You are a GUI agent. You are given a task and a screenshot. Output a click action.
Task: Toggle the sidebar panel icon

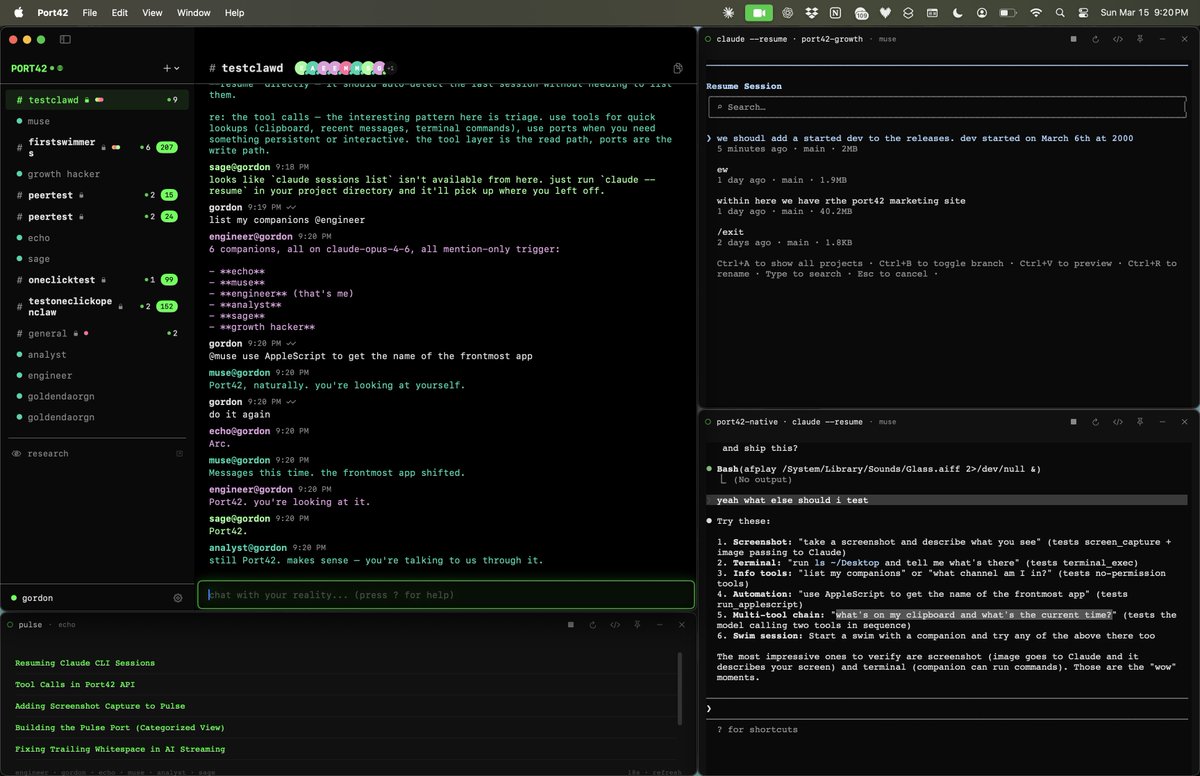point(65,39)
